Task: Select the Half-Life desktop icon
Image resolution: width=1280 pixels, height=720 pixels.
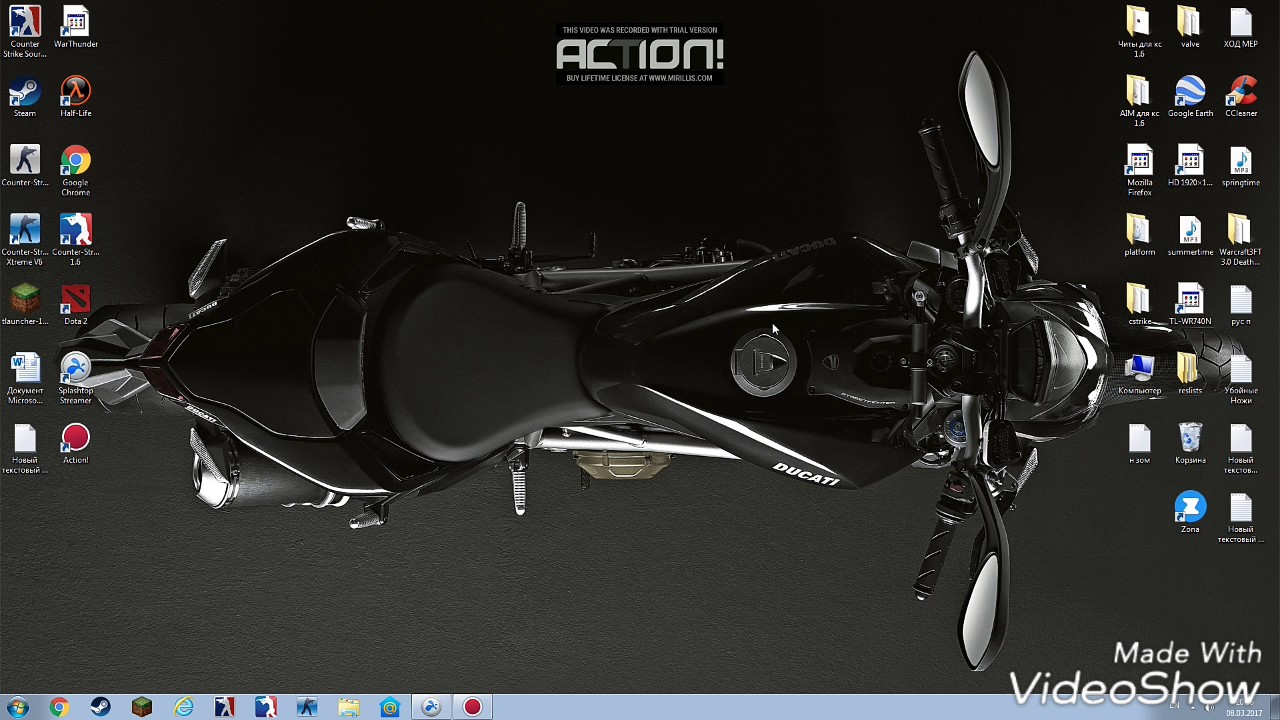Action: 76,97
